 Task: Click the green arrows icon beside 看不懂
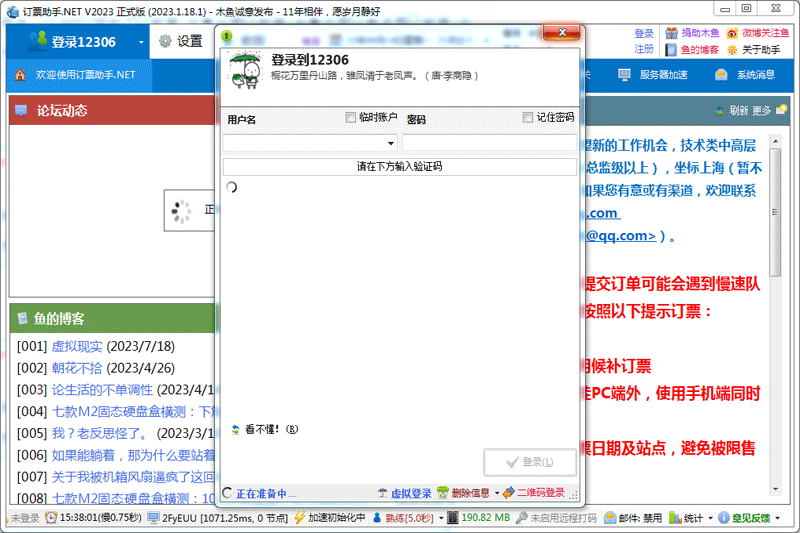pyautogui.click(x=235, y=429)
